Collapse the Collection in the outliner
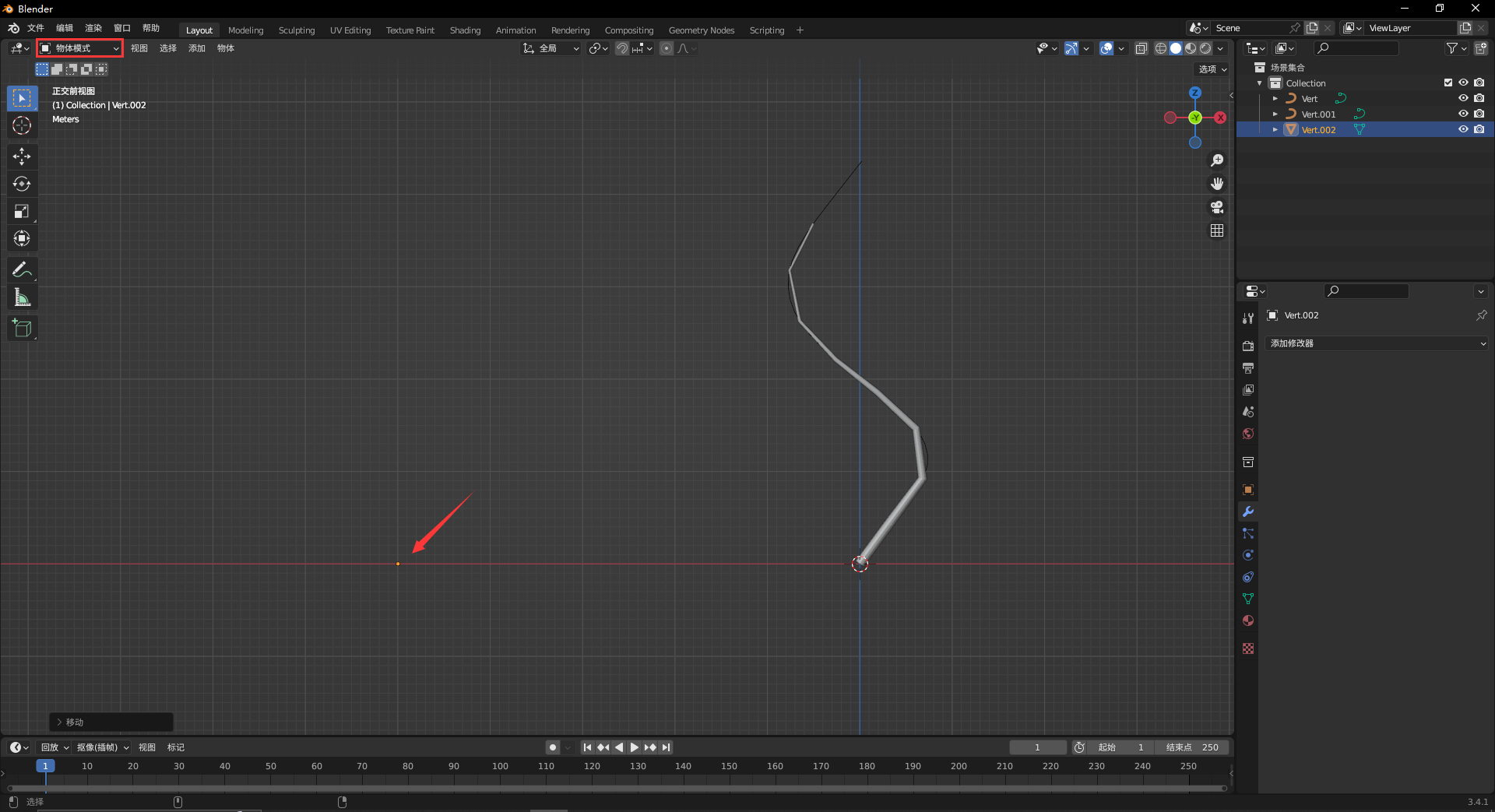The width and height of the screenshot is (1495, 812). pyautogui.click(x=1260, y=83)
